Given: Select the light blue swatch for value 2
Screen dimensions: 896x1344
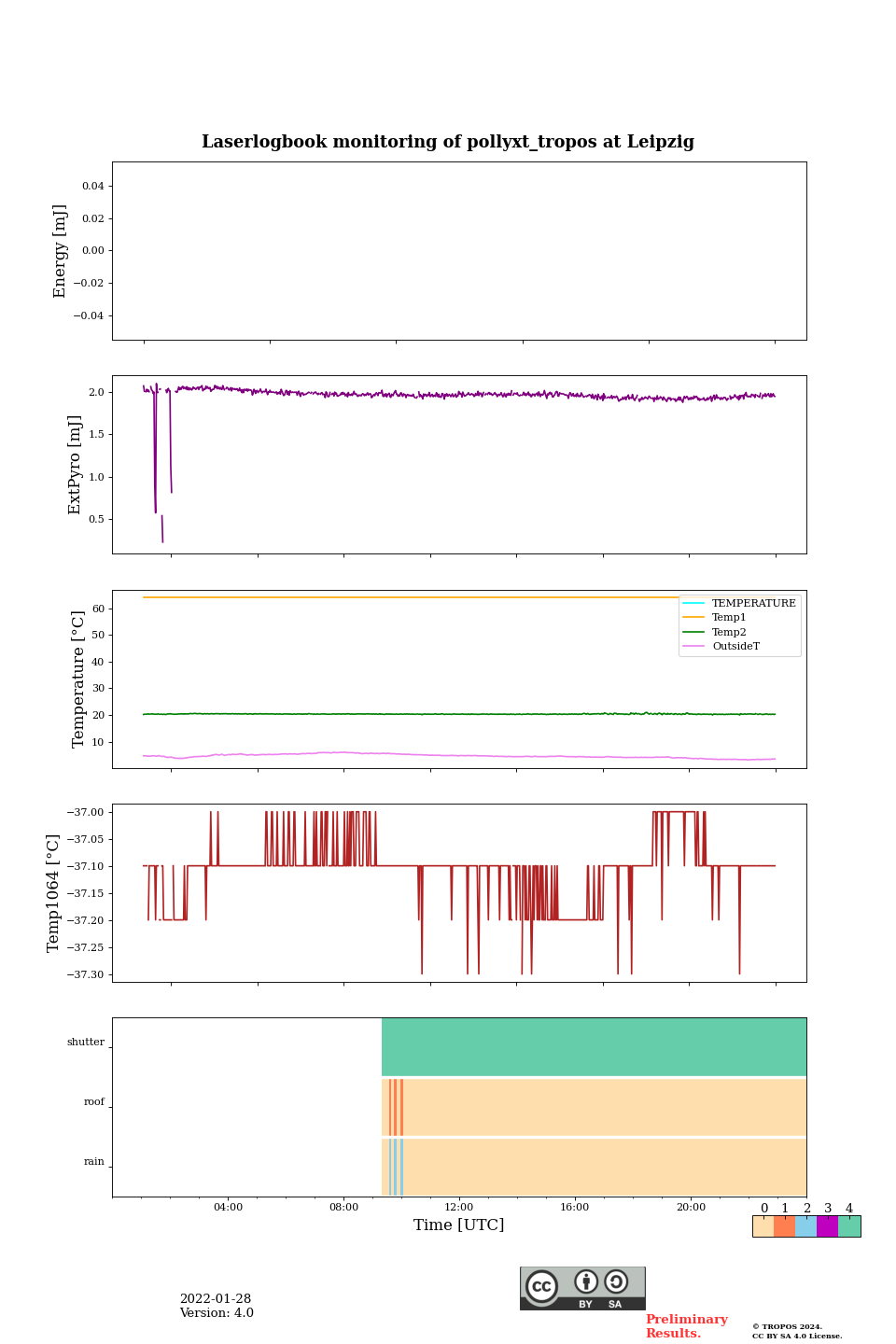Looking at the screenshot, I should [x=805, y=1226].
